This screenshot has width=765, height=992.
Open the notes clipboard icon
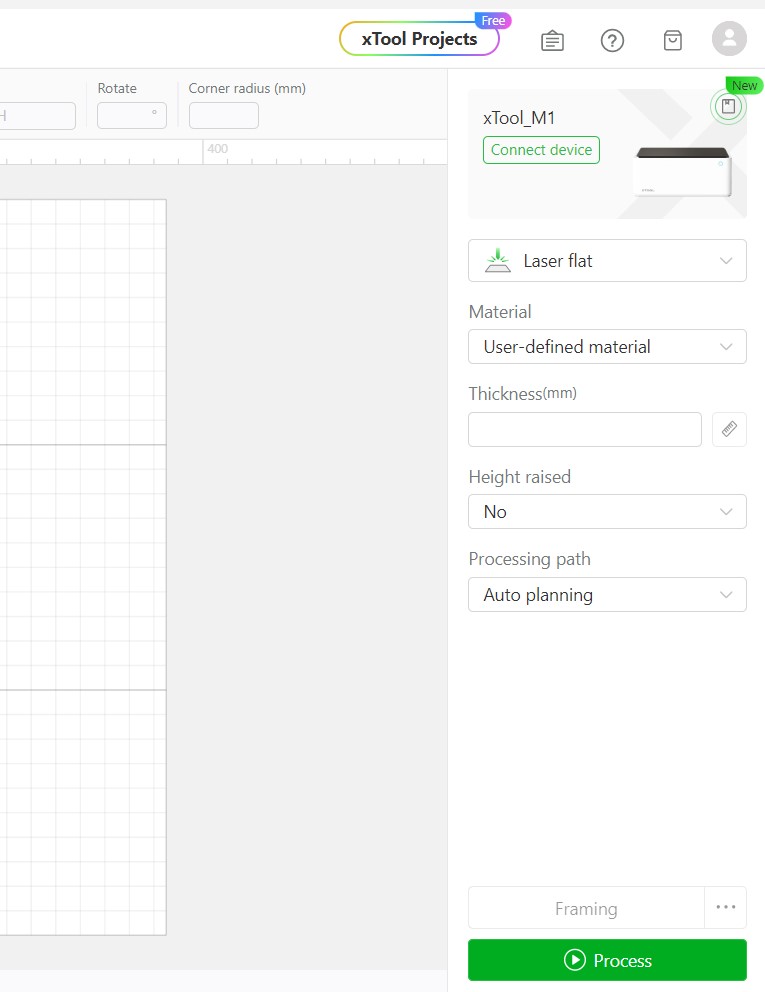(552, 40)
